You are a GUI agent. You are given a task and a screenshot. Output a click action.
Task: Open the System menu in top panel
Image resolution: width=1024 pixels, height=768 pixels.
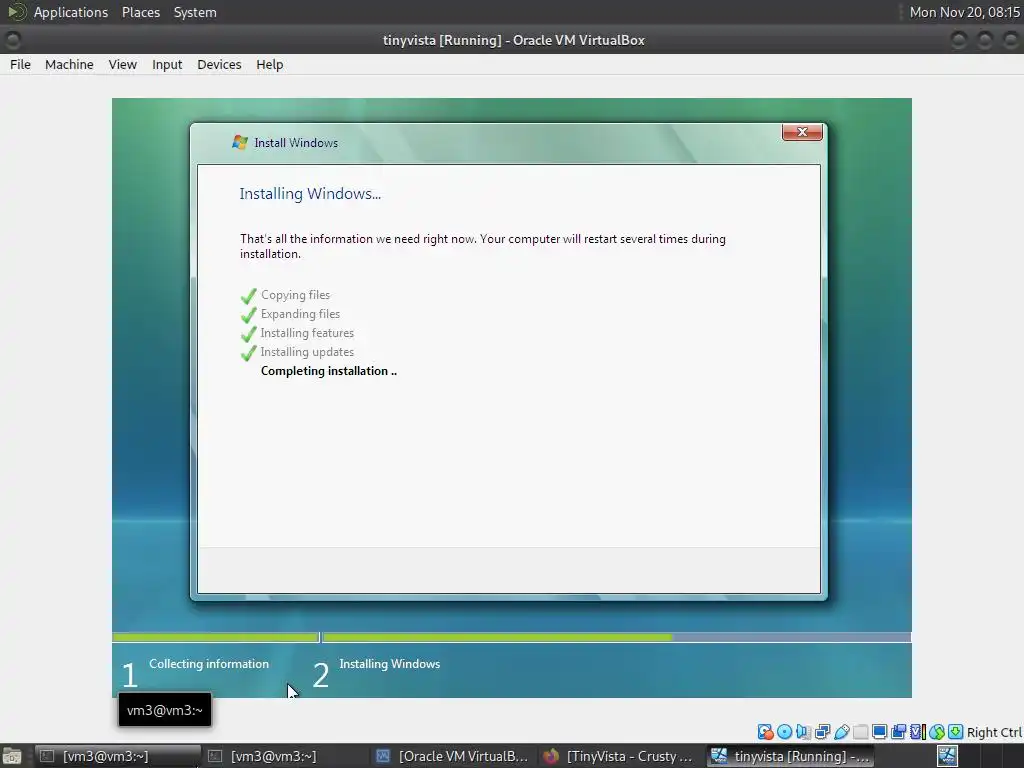pyautogui.click(x=195, y=12)
